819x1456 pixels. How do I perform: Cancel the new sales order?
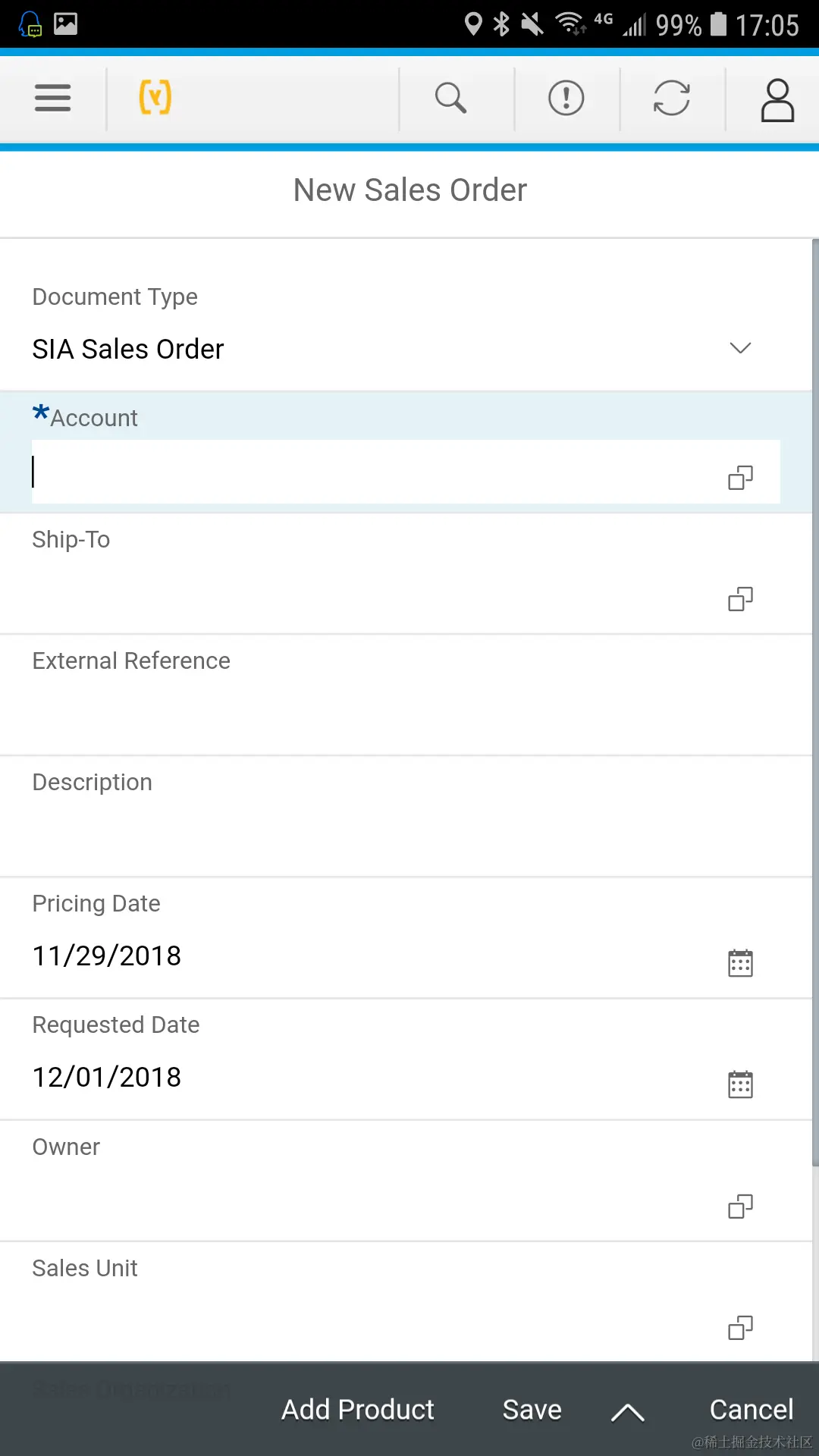(x=751, y=1410)
